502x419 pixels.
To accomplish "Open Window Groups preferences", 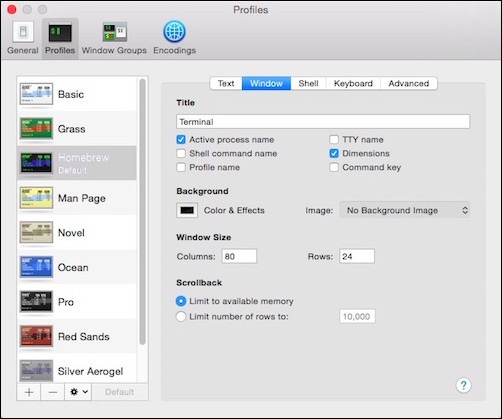I will (114, 38).
